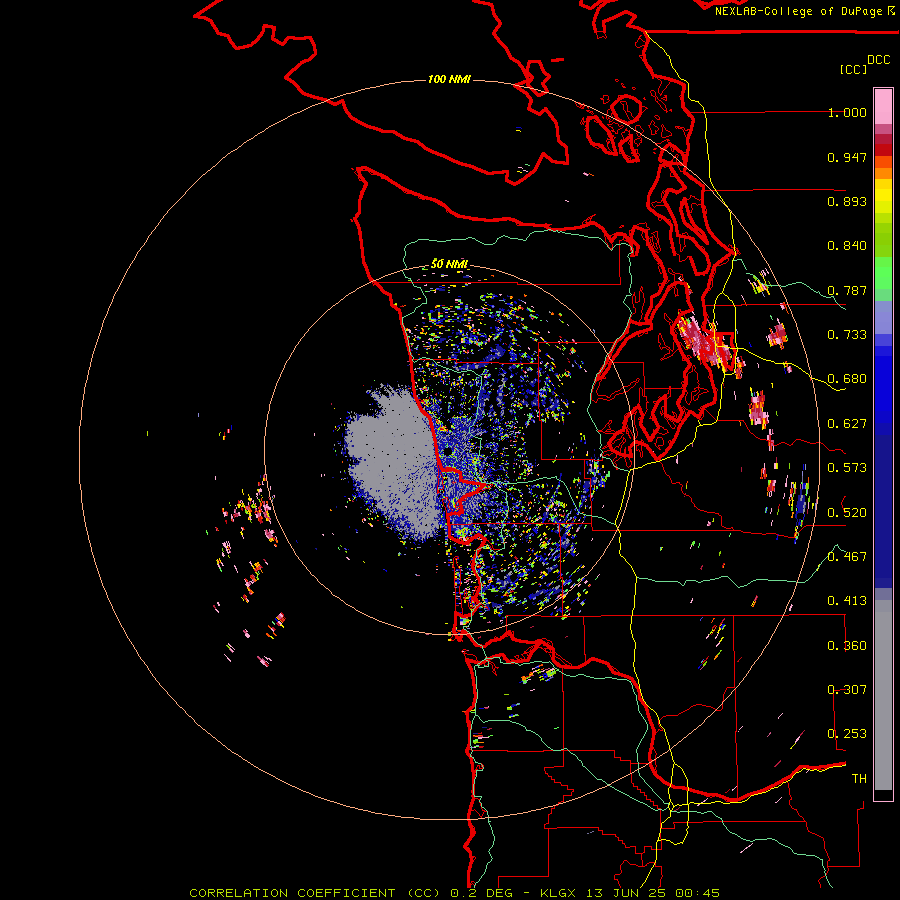Select the 0.893 scale value
The image size is (900, 900).
pyautogui.click(x=847, y=201)
